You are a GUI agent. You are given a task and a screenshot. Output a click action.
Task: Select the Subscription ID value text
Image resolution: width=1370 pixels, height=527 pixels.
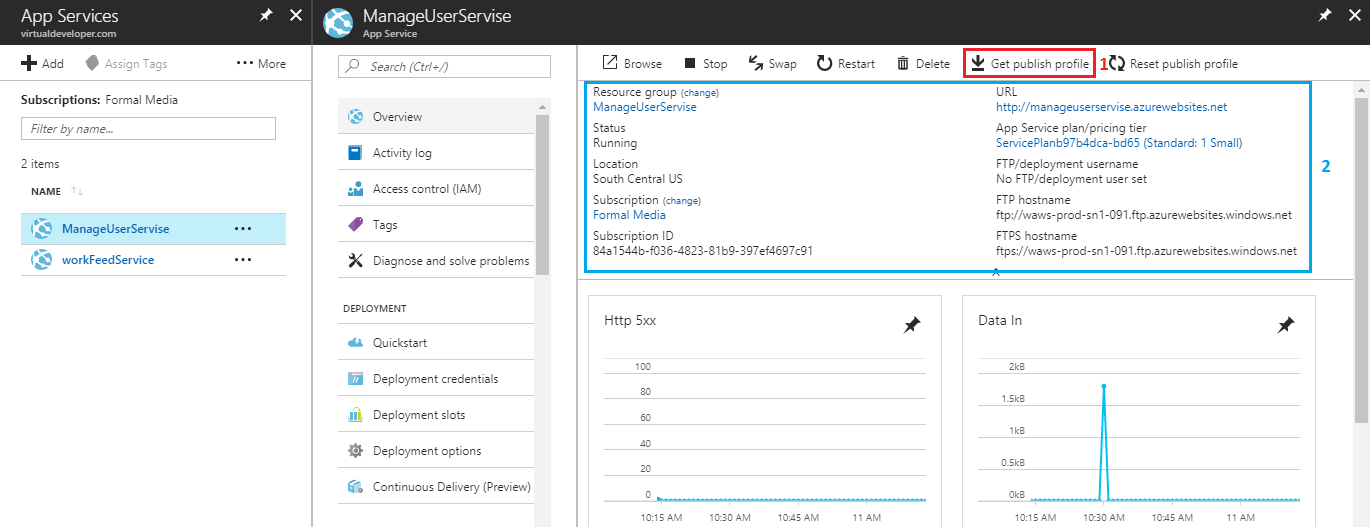(703, 251)
